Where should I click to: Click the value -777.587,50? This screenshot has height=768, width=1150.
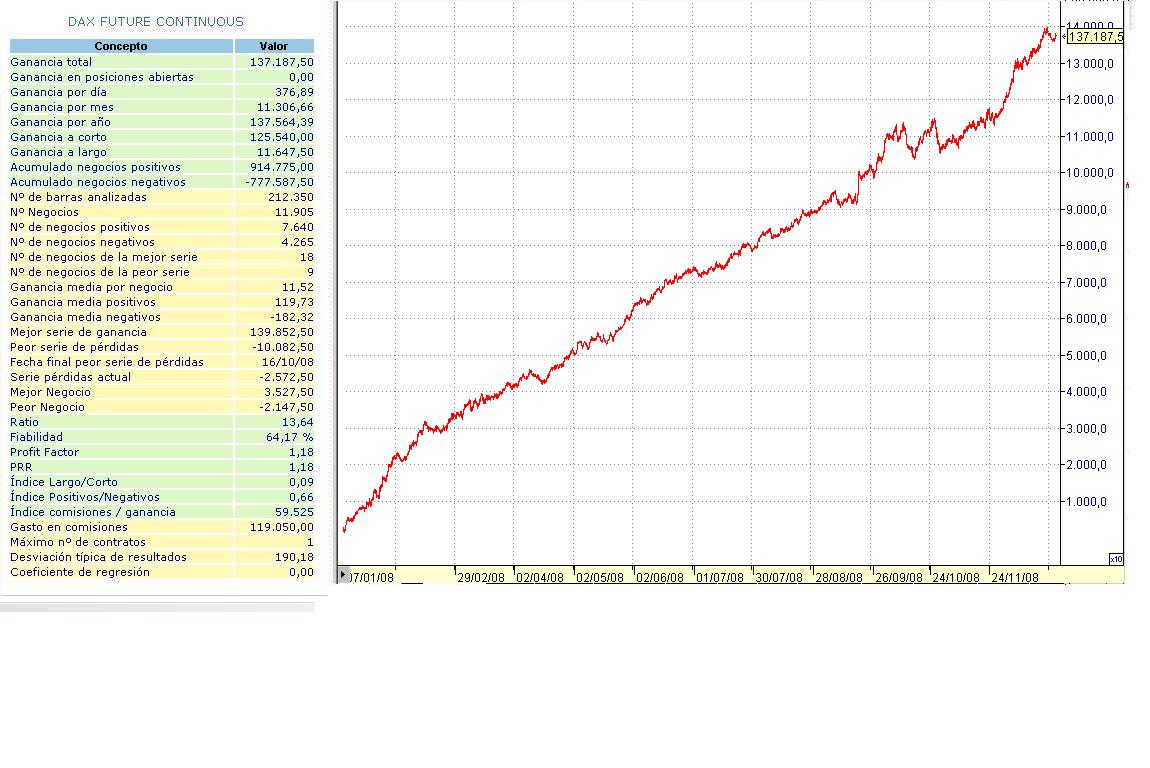point(279,183)
